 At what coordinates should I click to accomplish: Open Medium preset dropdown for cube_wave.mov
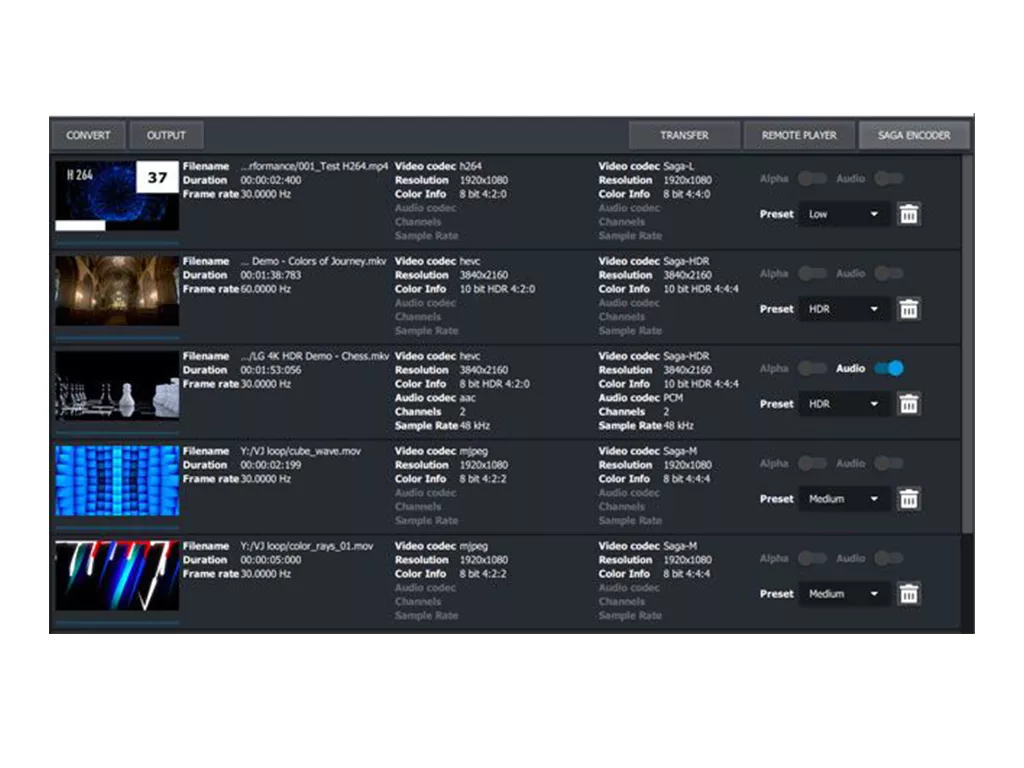click(x=843, y=499)
